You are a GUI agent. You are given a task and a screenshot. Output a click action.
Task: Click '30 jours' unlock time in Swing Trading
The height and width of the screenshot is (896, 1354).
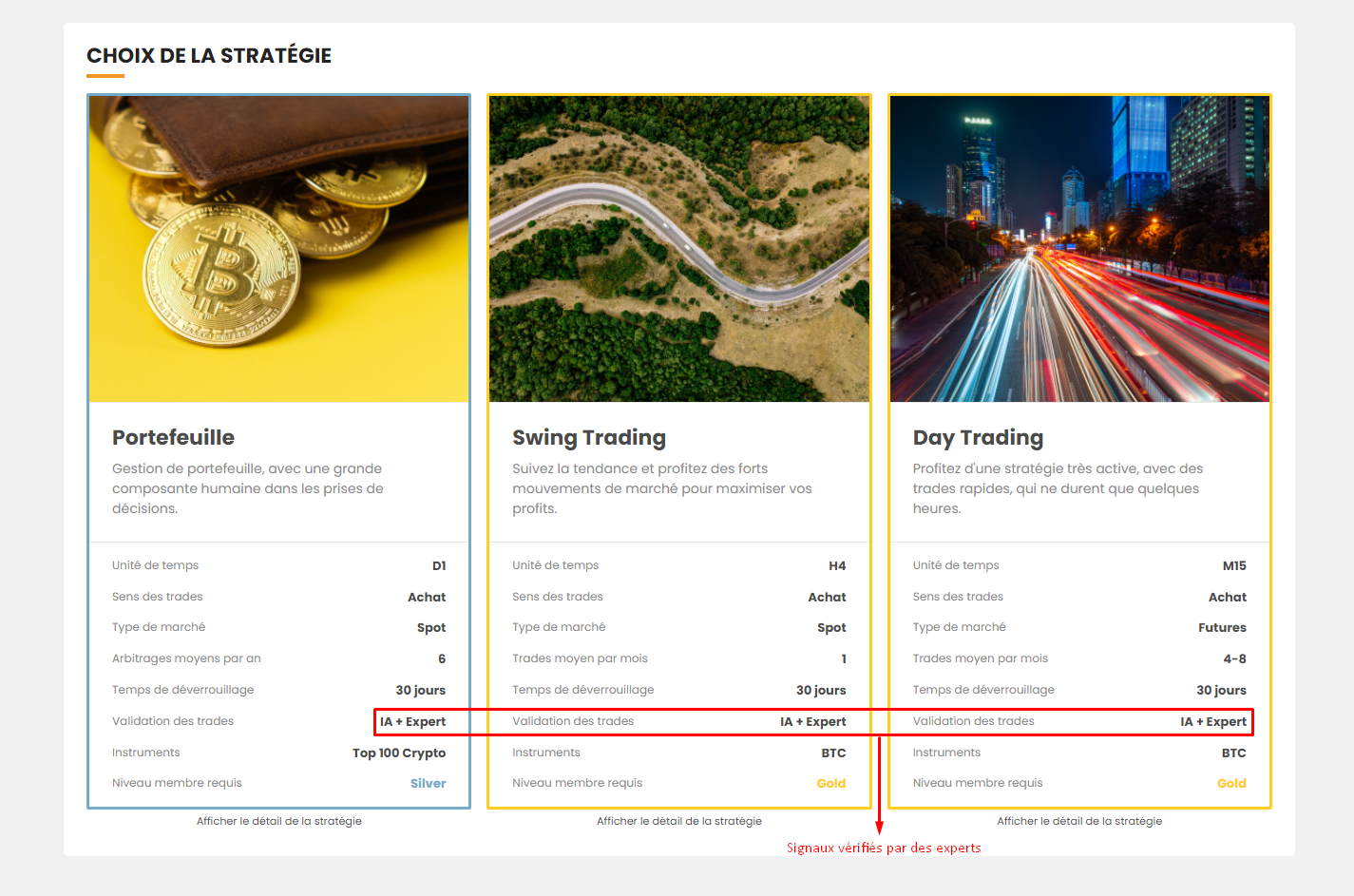[821, 690]
